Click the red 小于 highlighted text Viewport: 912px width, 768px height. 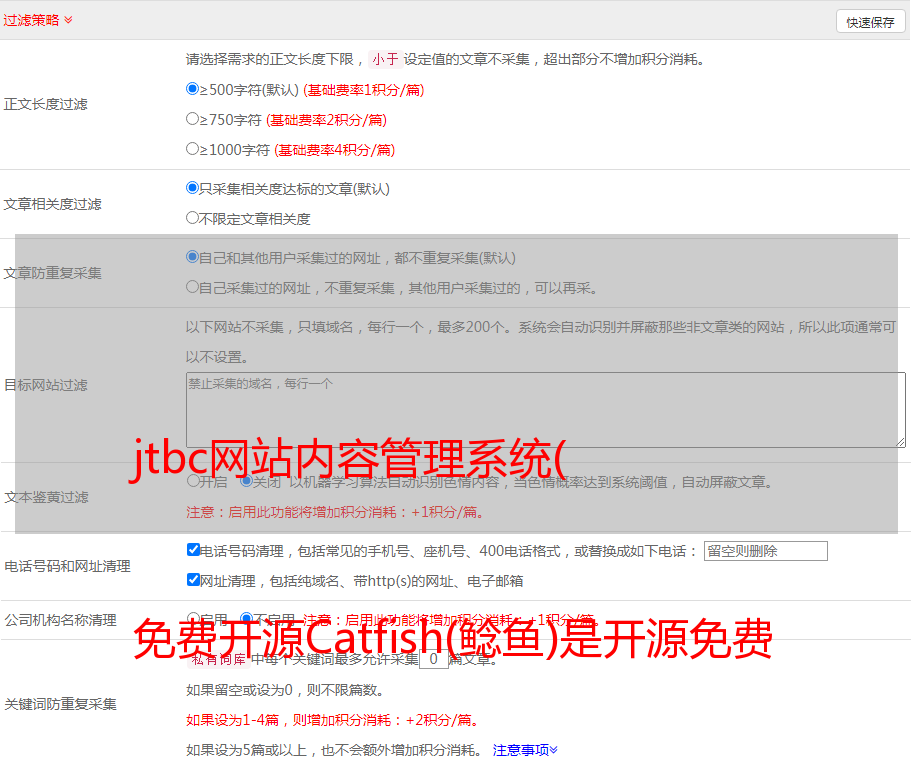[x=385, y=59]
